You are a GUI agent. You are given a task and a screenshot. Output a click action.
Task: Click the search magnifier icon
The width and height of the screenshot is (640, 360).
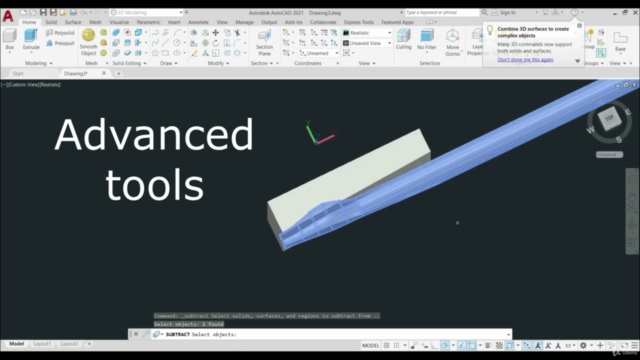click(x=484, y=13)
